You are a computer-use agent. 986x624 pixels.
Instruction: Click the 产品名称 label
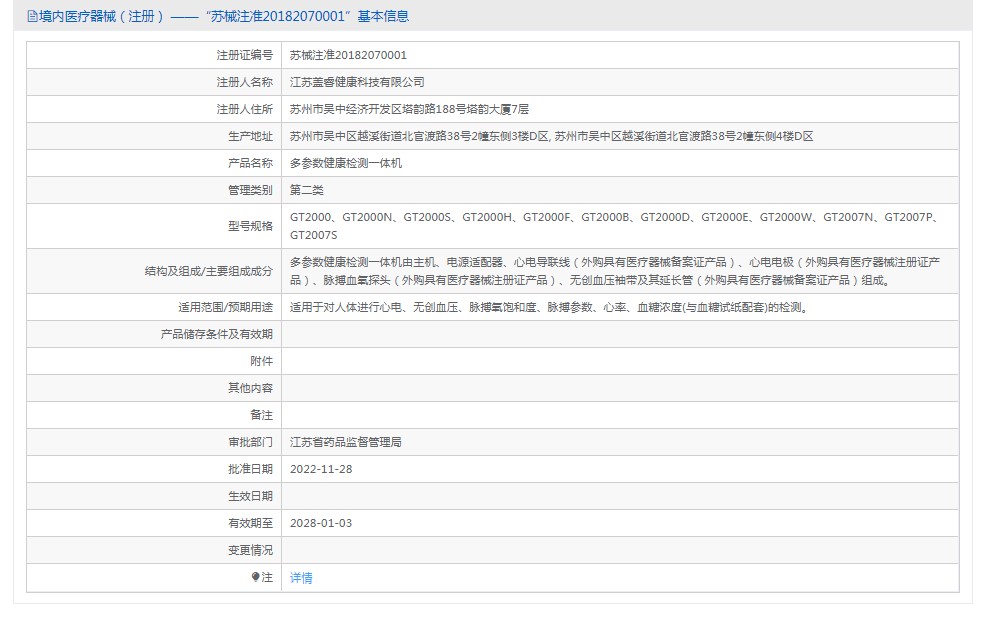(250, 164)
